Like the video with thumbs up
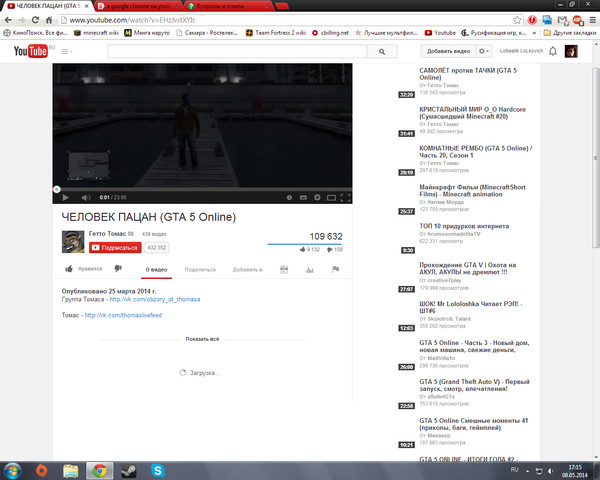Image resolution: width=600 pixels, height=480 pixels. pyautogui.click(x=69, y=269)
